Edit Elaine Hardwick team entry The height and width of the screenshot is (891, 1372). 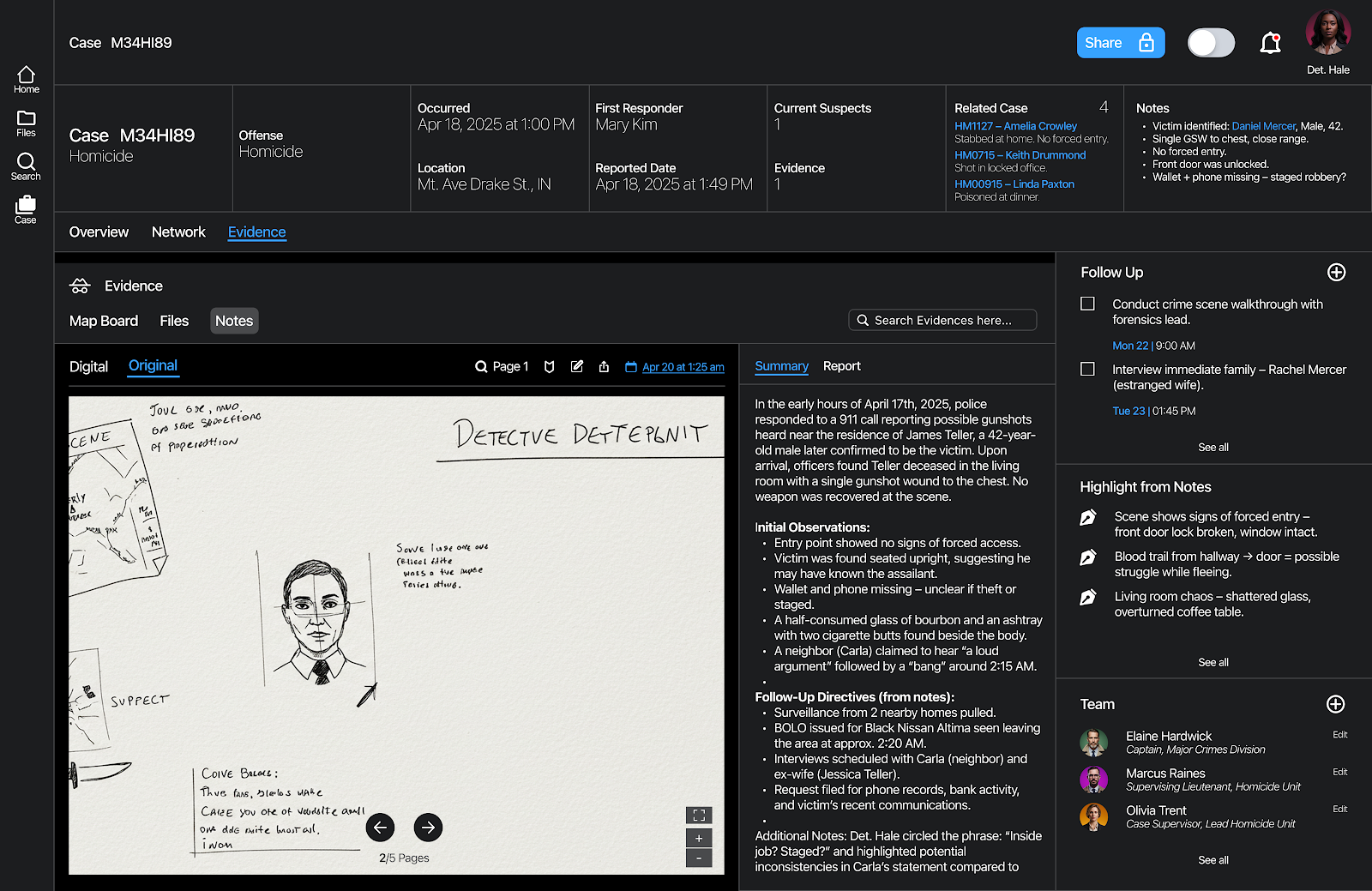1340,735
